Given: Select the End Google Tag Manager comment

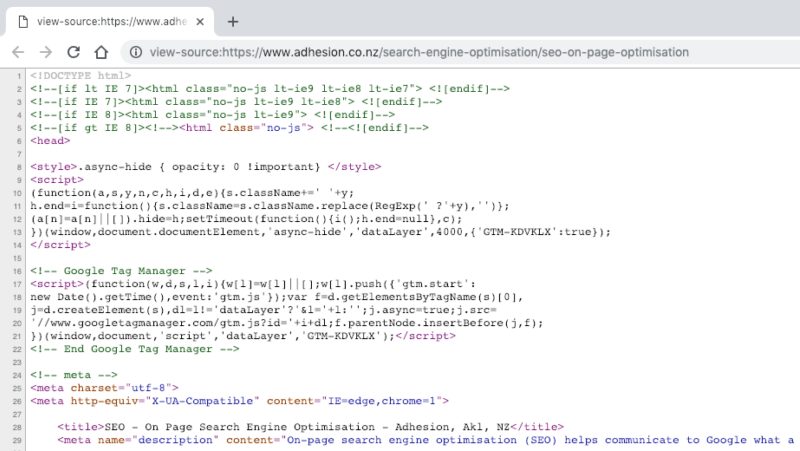Looking at the screenshot, I should click(135, 349).
